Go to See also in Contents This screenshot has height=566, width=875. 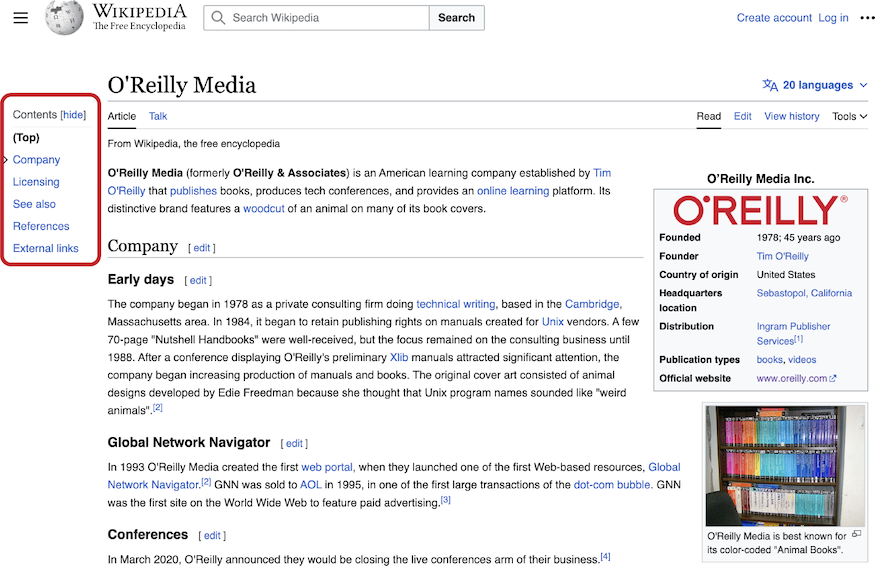point(34,204)
